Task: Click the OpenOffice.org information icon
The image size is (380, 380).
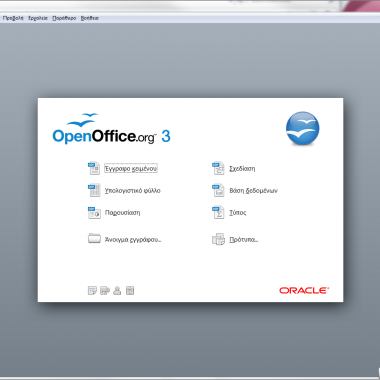Action: click(x=130, y=290)
